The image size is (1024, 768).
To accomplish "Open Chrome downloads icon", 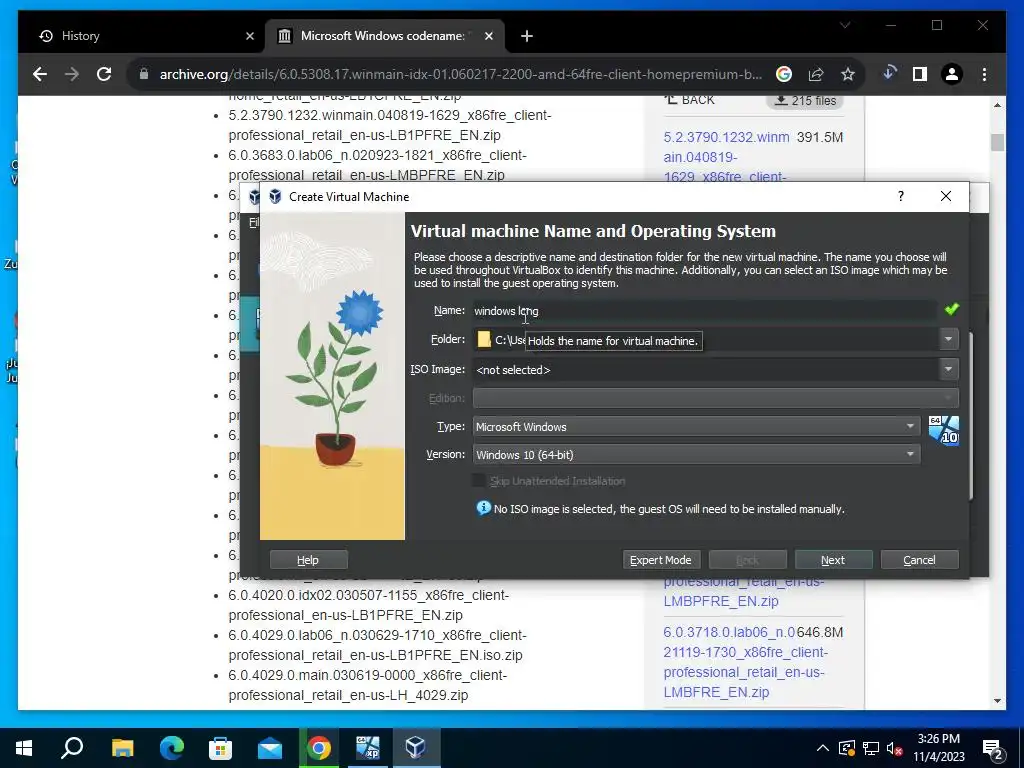I will [x=889, y=74].
